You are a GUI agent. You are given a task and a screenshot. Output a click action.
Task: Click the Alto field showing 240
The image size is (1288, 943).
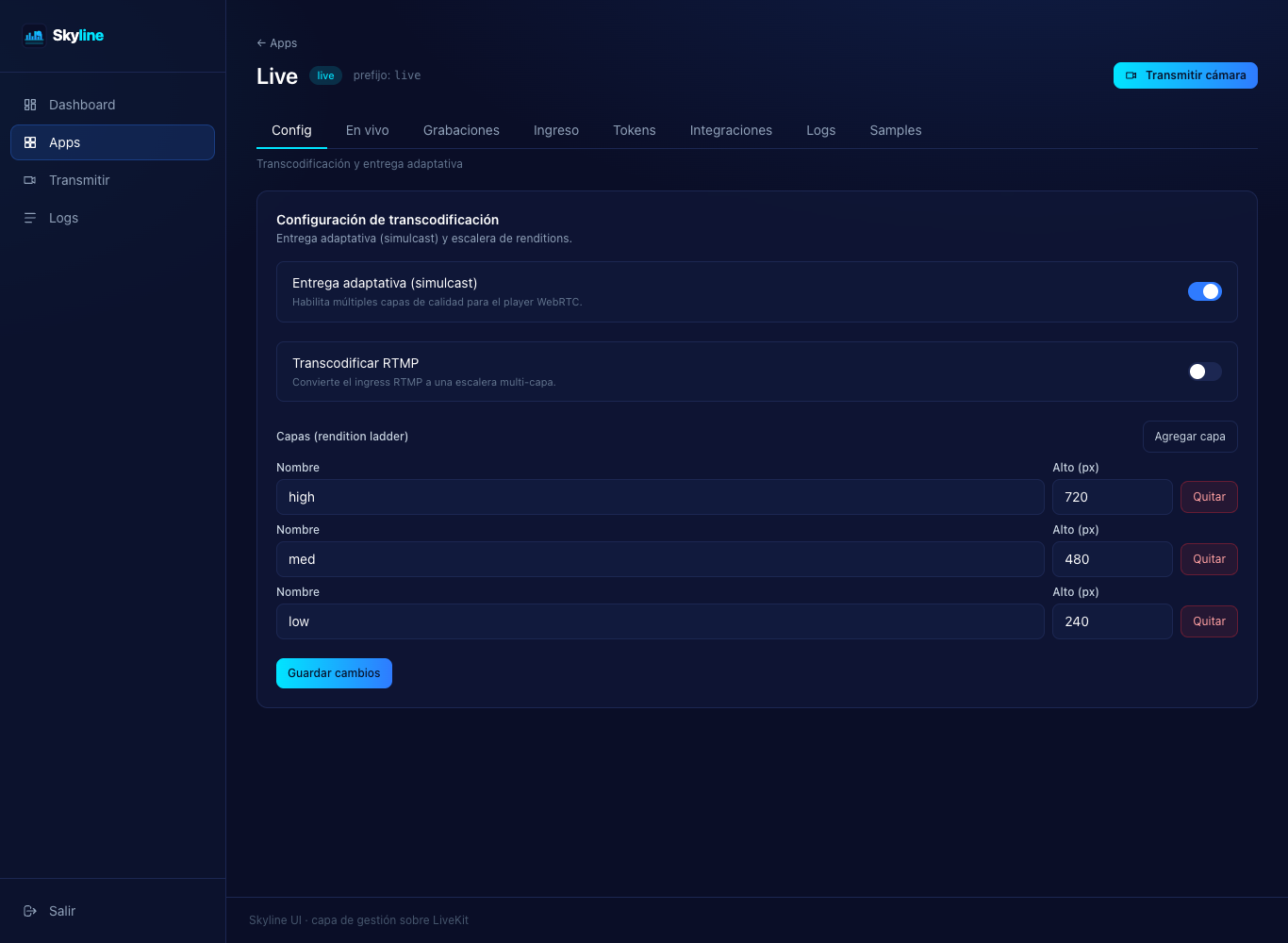click(1113, 621)
